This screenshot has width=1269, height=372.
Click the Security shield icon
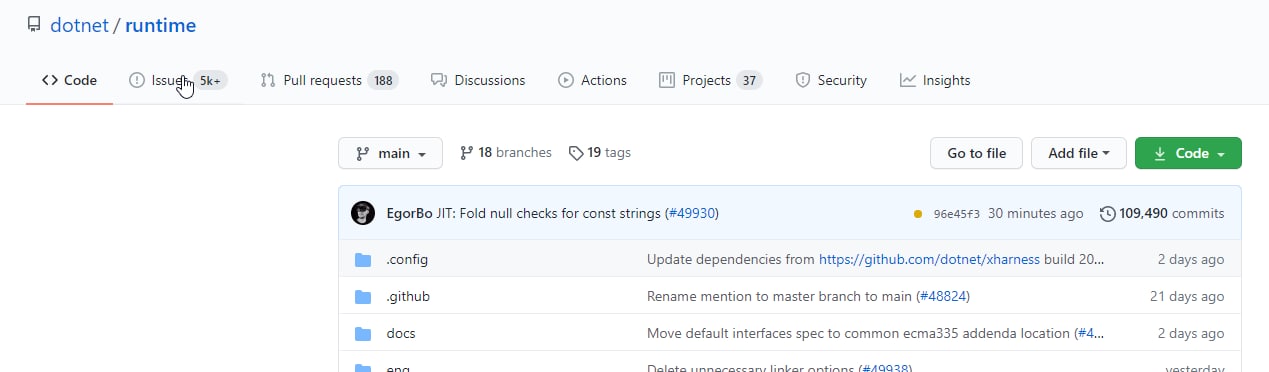pyautogui.click(x=802, y=80)
